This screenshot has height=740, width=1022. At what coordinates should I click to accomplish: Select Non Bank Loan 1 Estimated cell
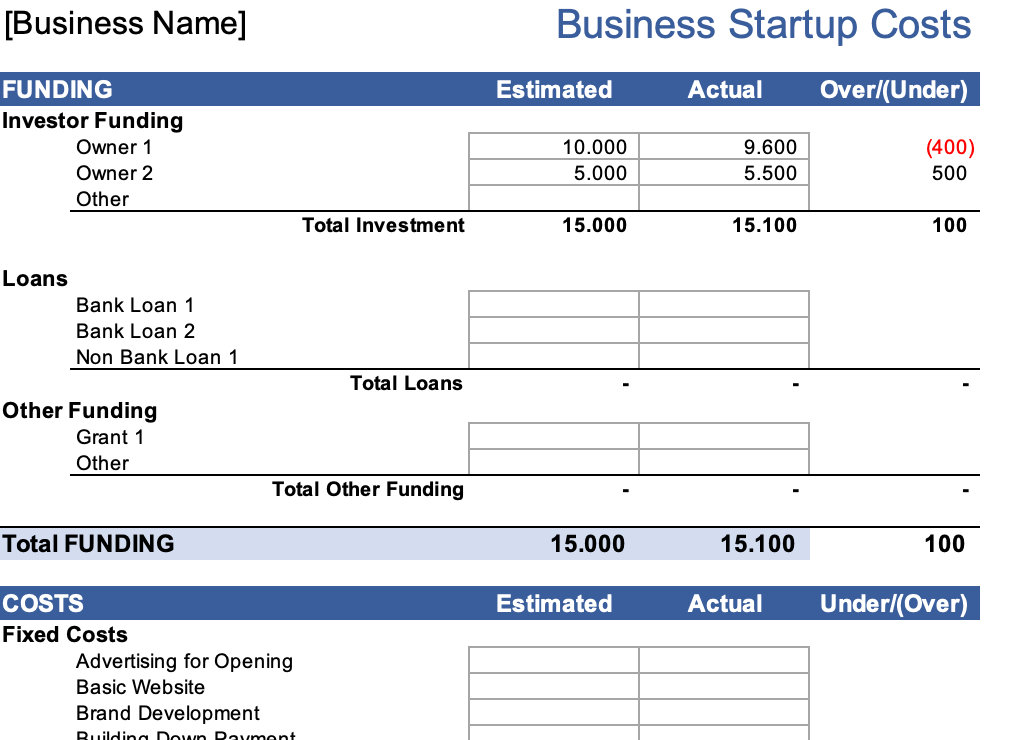[x=553, y=357]
